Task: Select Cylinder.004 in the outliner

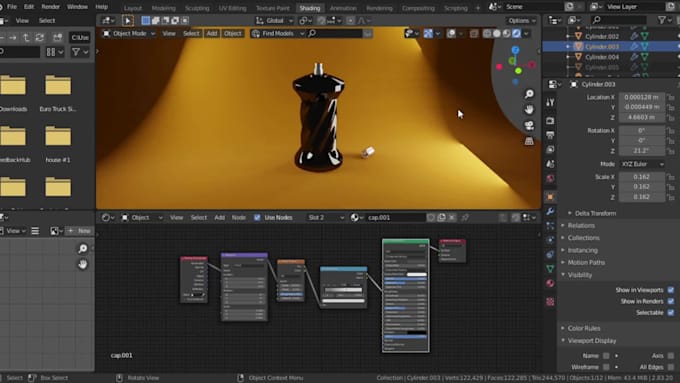Action: pos(602,57)
